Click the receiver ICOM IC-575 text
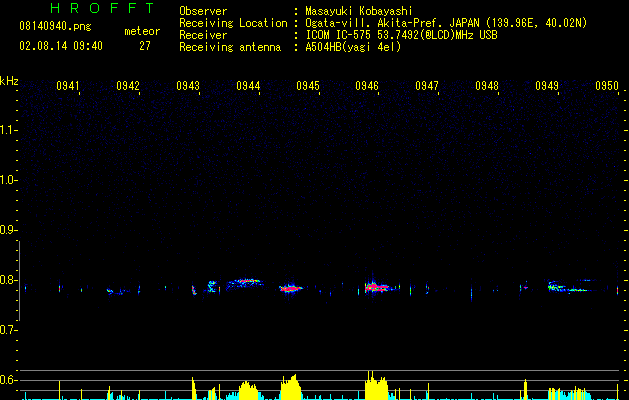629x400 pixels. [401, 35]
